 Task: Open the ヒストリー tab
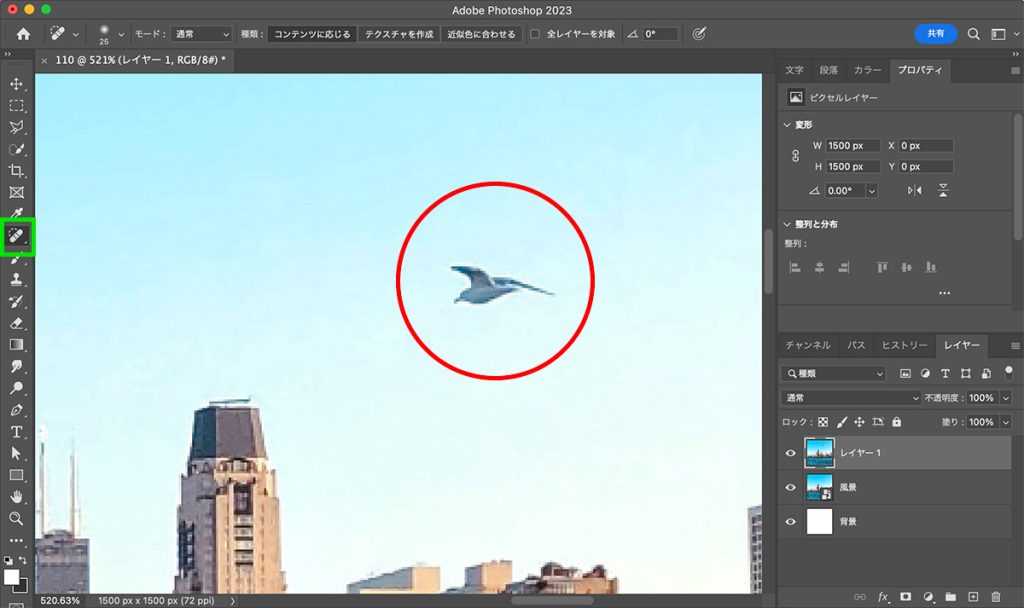click(904, 345)
